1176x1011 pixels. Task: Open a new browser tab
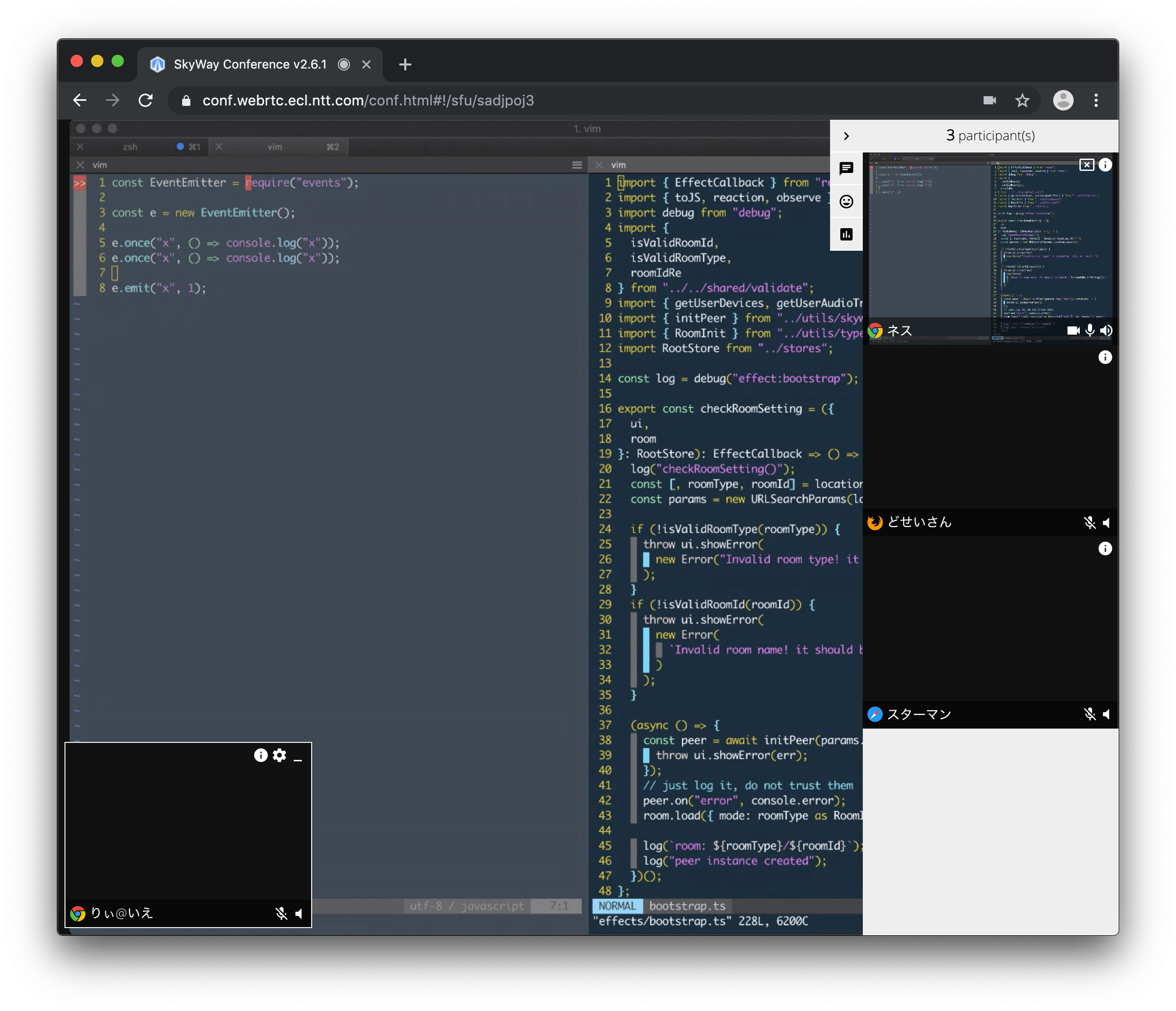coord(405,64)
